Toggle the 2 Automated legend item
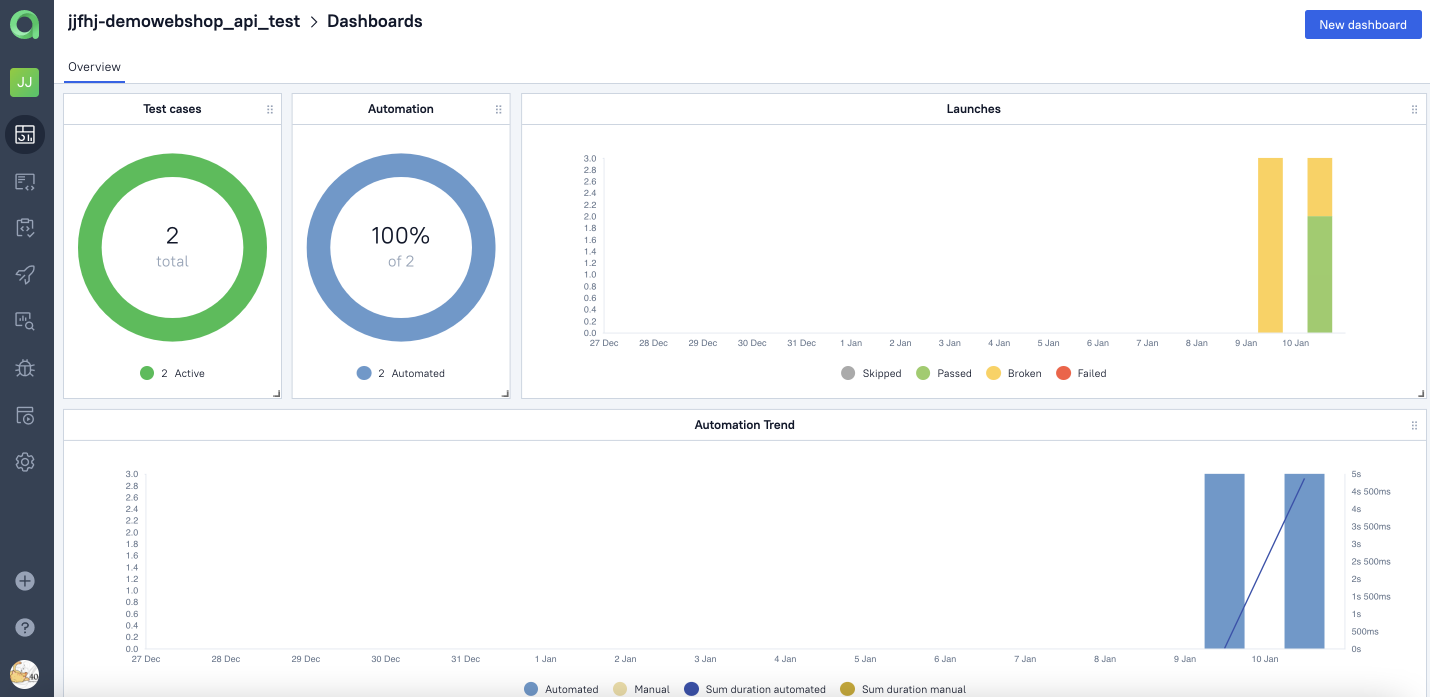 tap(401, 373)
